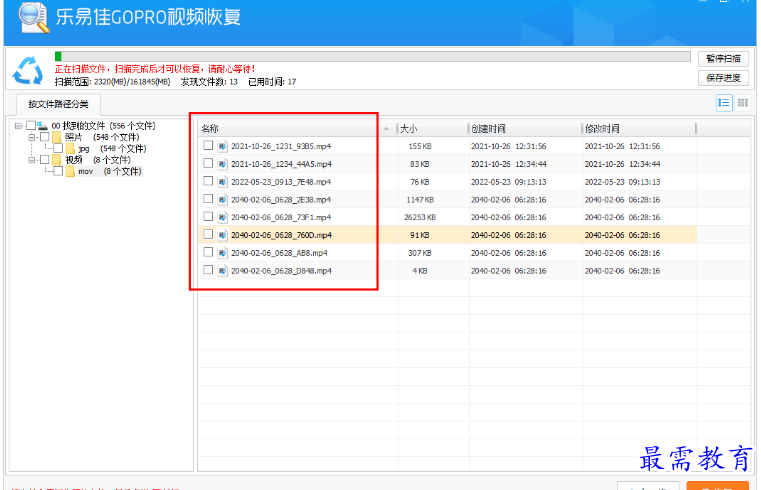The image size is (761, 490).
Task: Sort by the 大小 column header
Action: tap(433, 129)
